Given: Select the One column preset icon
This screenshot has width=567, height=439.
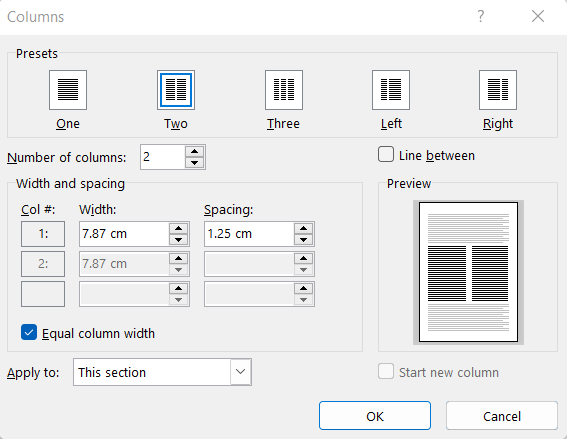Looking at the screenshot, I should click(x=68, y=90).
